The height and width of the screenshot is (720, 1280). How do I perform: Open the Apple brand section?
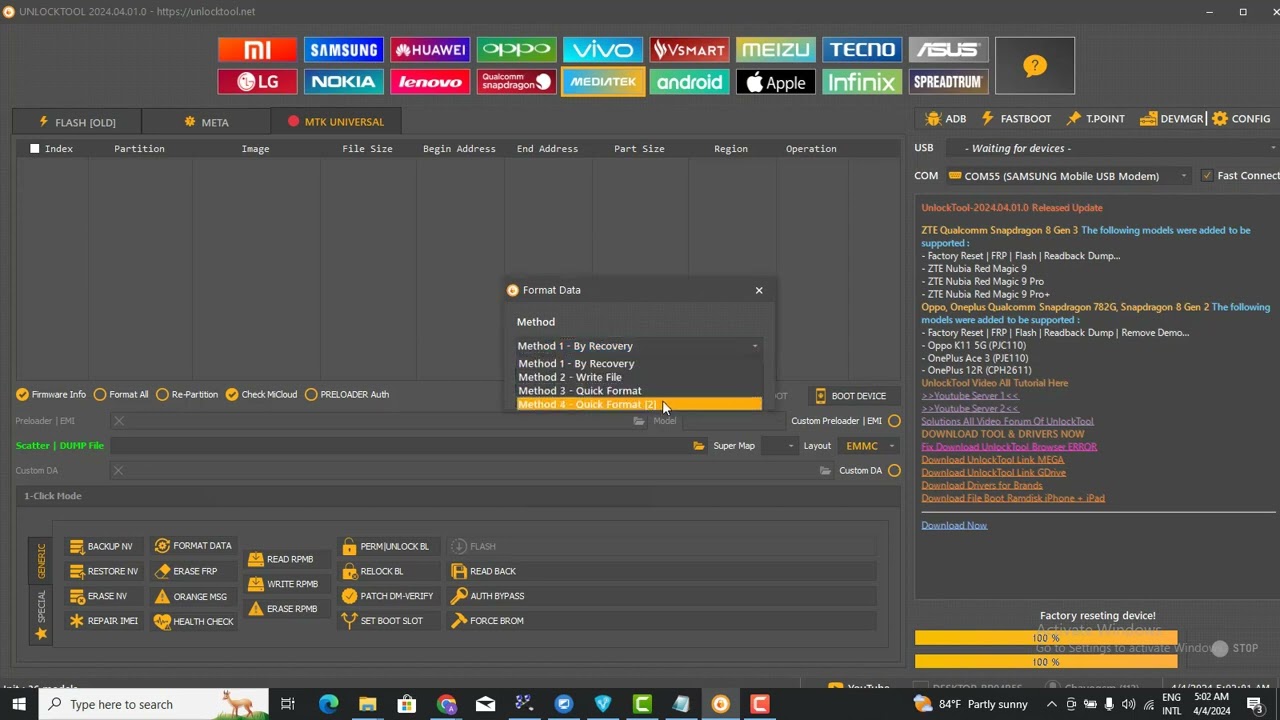pos(775,82)
